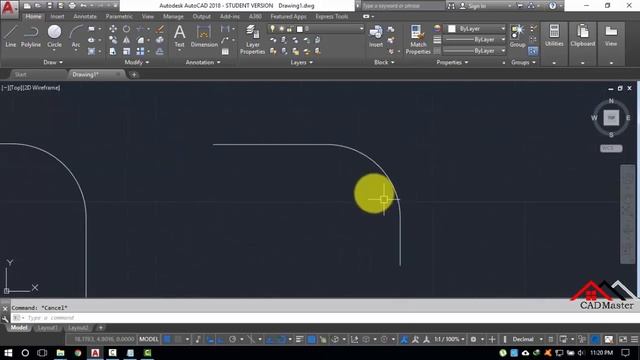
Task: Click the keyword search field
Action: 403,6
